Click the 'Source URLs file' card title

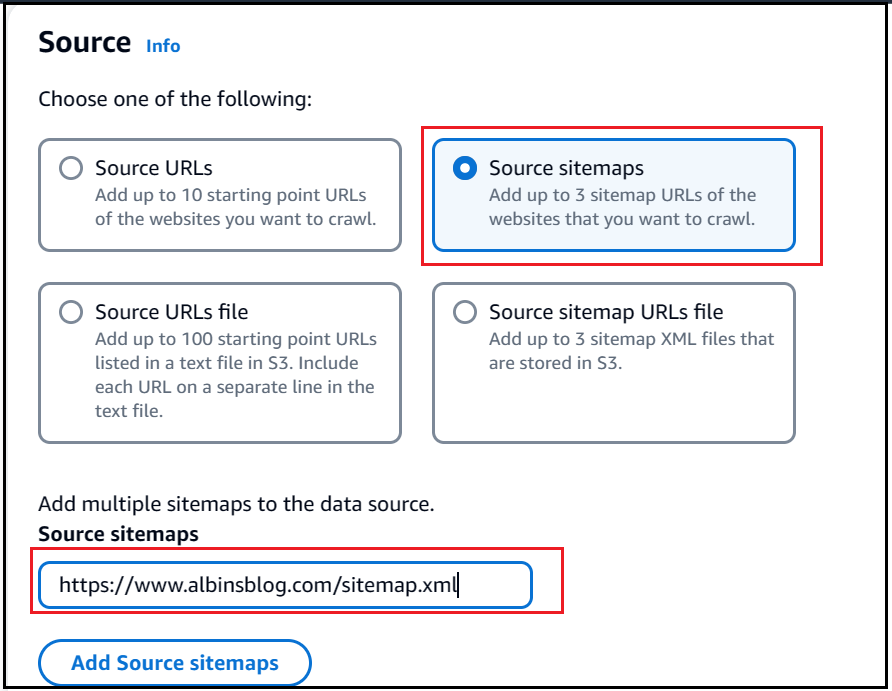(171, 312)
